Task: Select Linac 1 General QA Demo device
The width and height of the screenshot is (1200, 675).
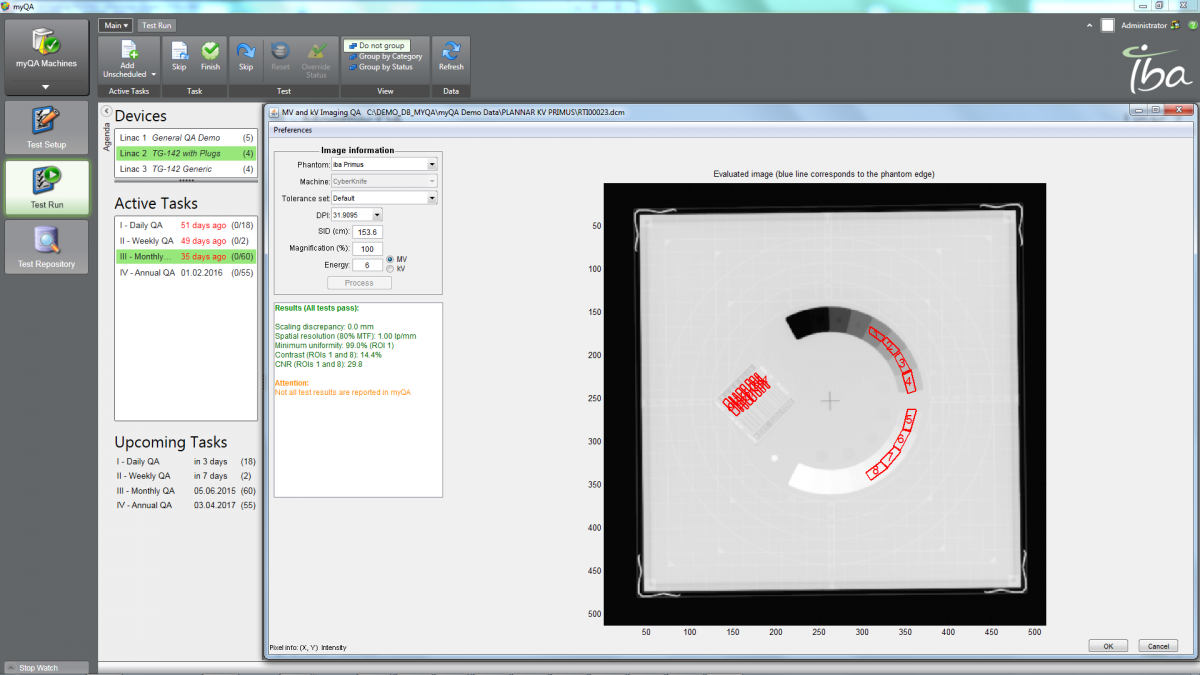Action: (186, 137)
